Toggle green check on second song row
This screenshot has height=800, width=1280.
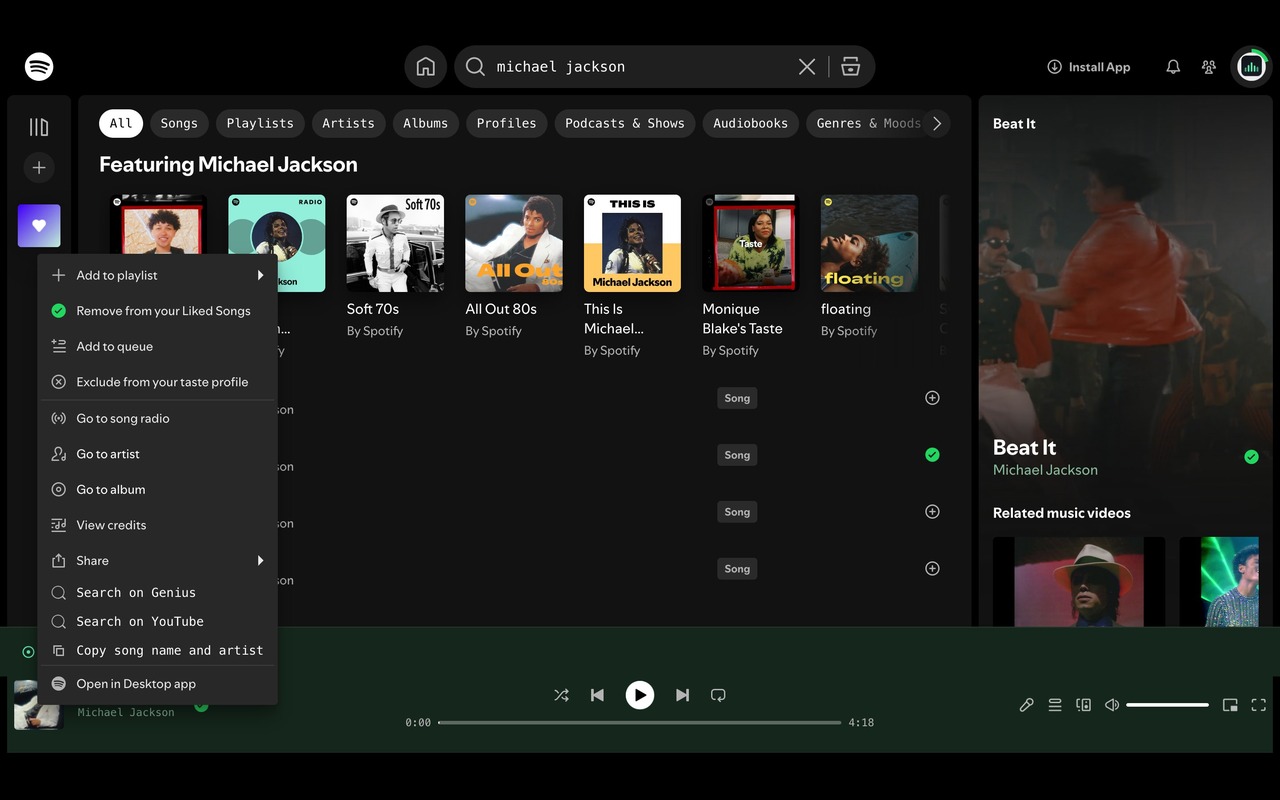tap(932, 455)
